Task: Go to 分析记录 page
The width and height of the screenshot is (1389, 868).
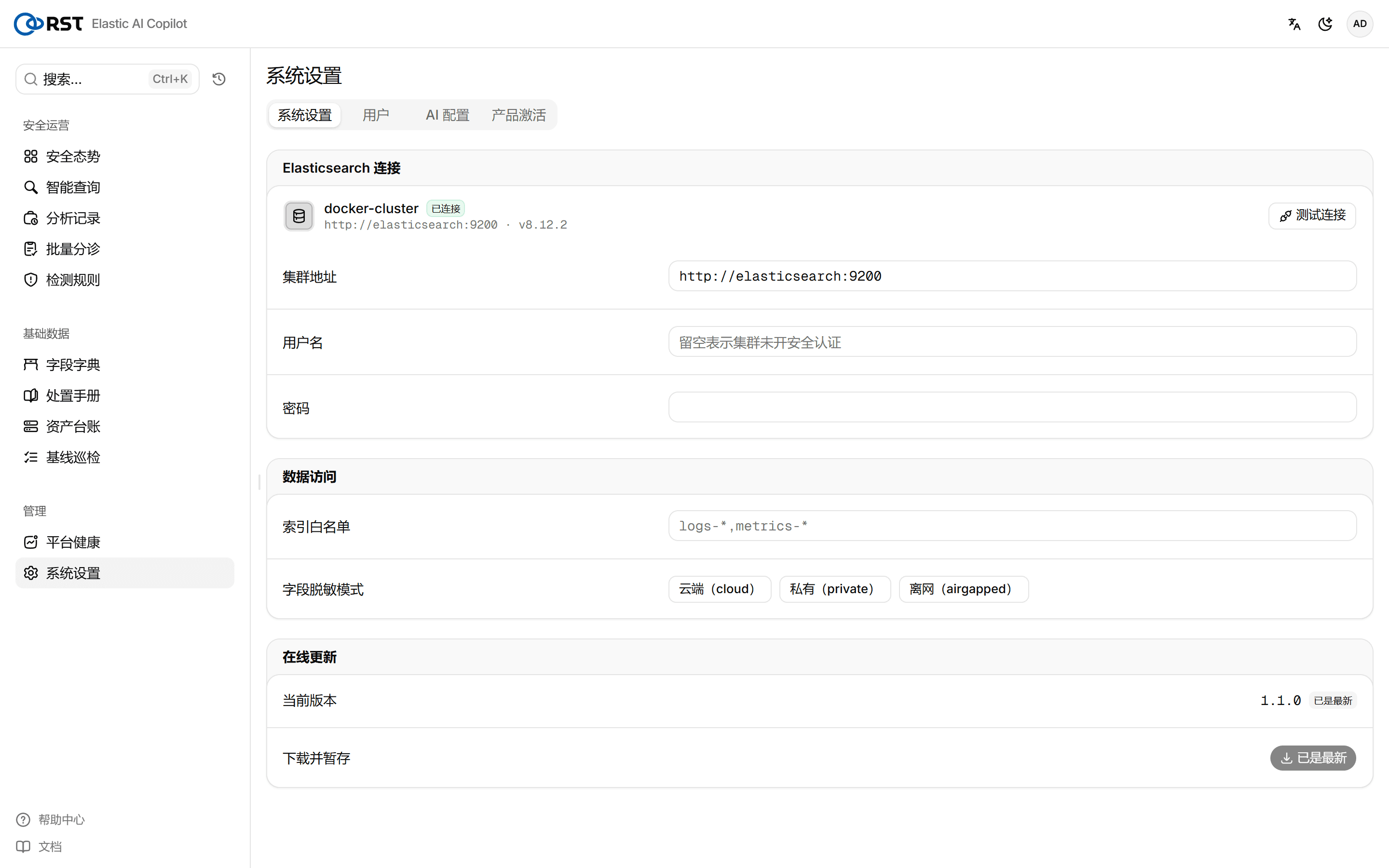Action: 124,218
